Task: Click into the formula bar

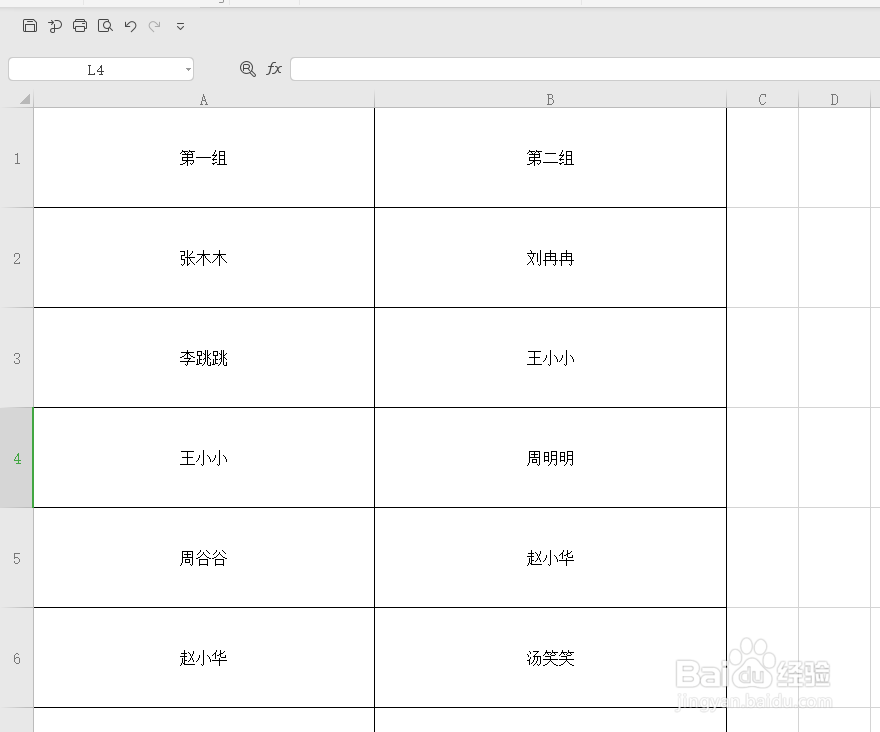Action: pyautogui.click(x=585, y=69)
